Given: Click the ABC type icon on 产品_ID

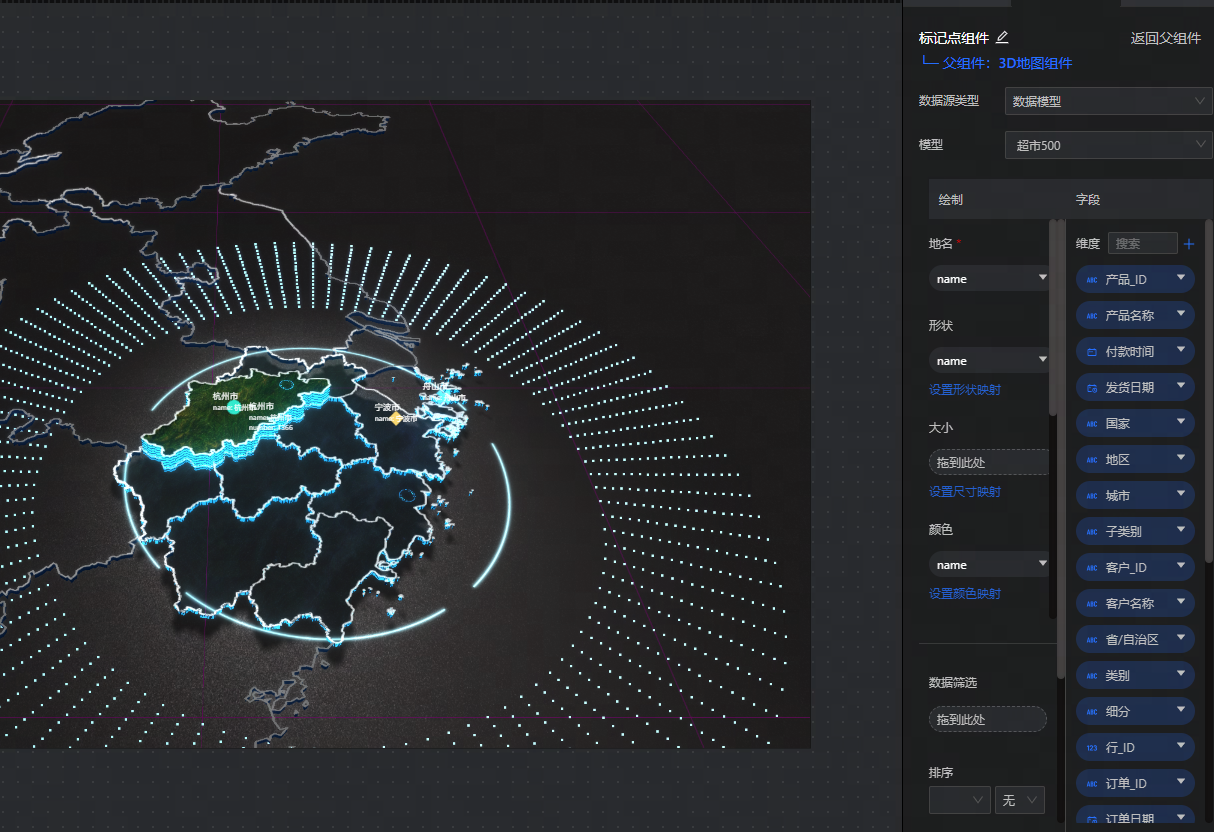Looking at the screenshot, I should coord(1091,280).
